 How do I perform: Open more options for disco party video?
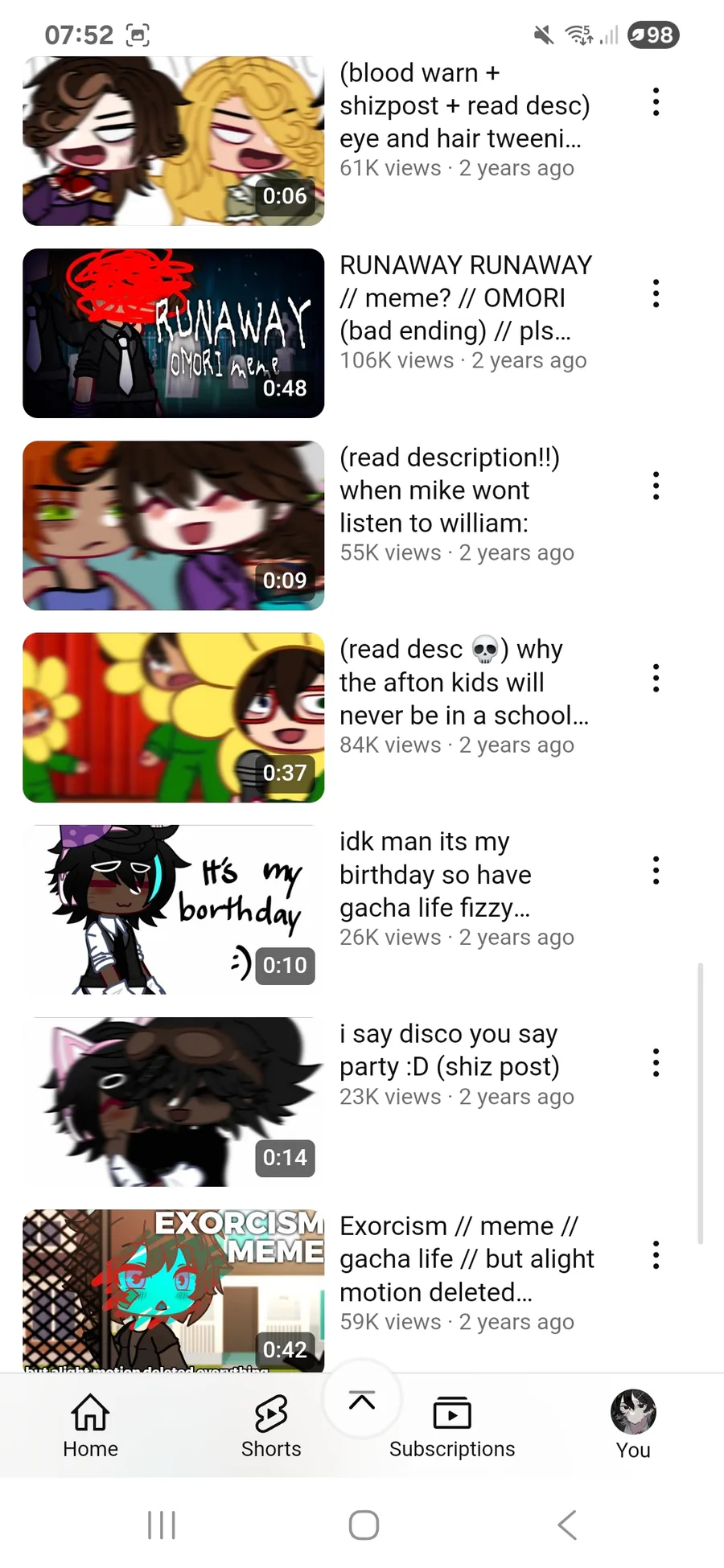(656, 1062)
